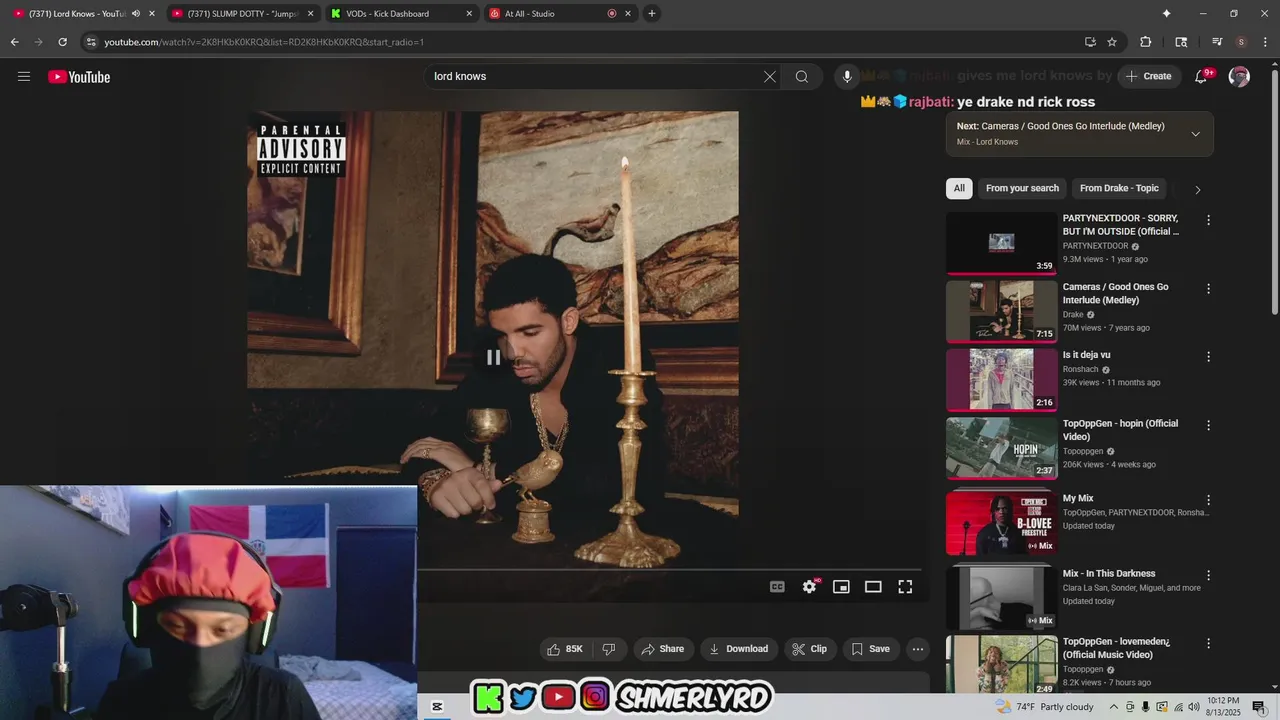Open the account avatar menu

click(1239, 77)
